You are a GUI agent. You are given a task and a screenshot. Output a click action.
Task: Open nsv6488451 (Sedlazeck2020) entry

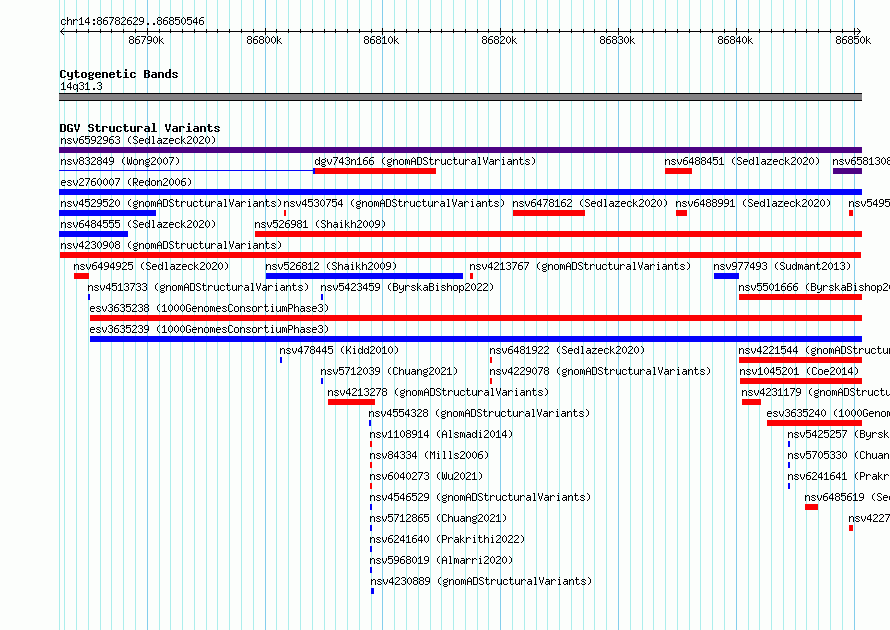[x=742, y=161]
